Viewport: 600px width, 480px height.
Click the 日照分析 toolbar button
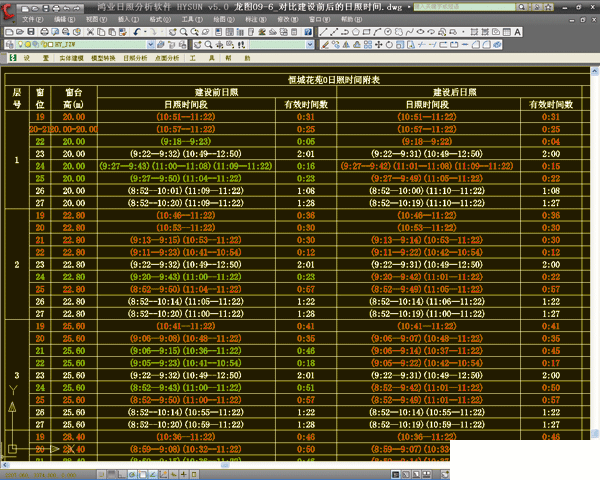pyautogui.click(x=135, y=58)
